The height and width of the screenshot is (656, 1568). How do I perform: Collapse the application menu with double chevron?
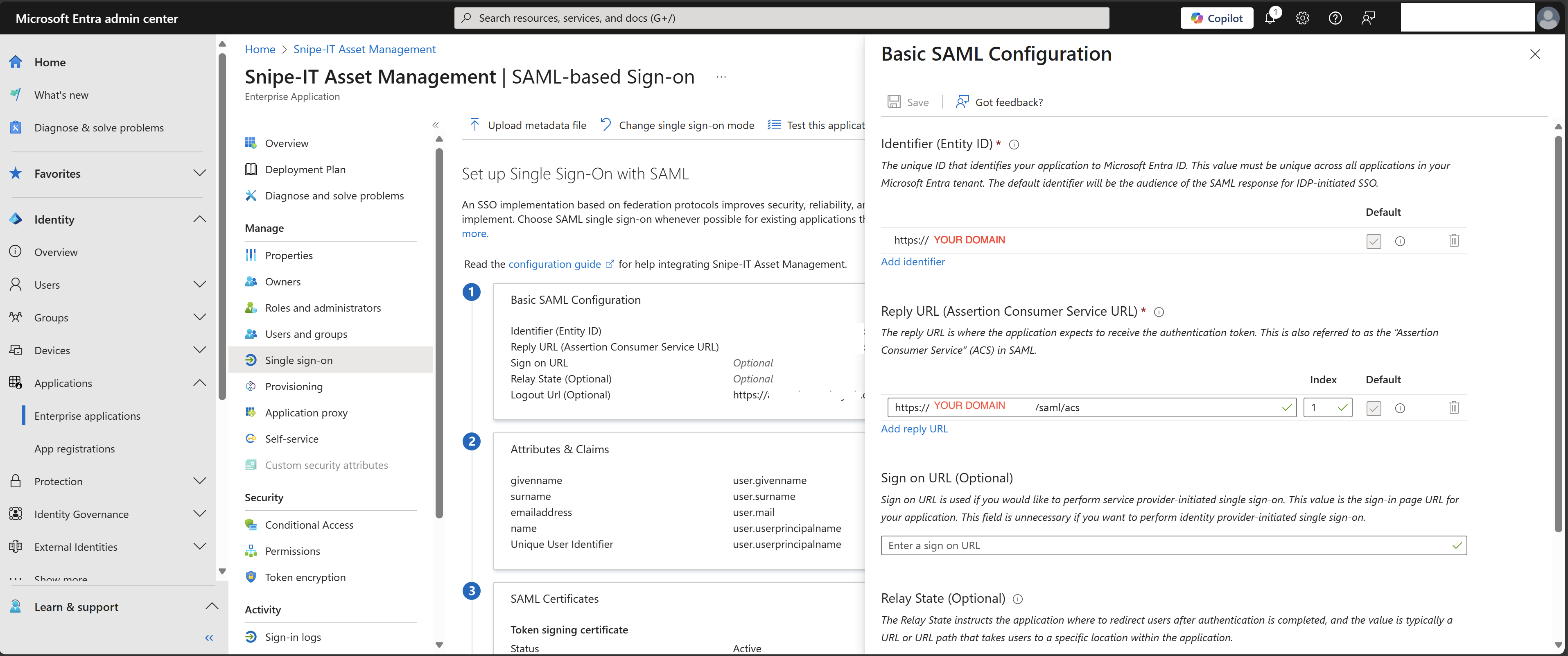435,125
